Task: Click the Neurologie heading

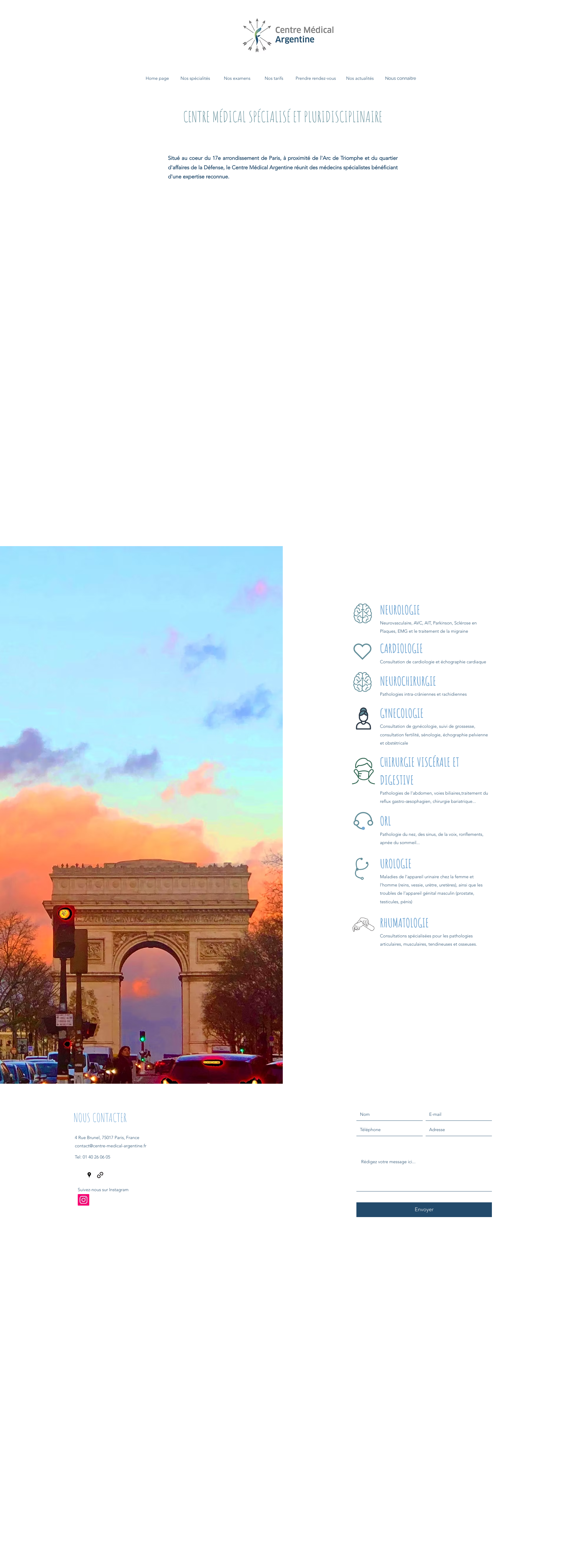Action: coord(399,610)
